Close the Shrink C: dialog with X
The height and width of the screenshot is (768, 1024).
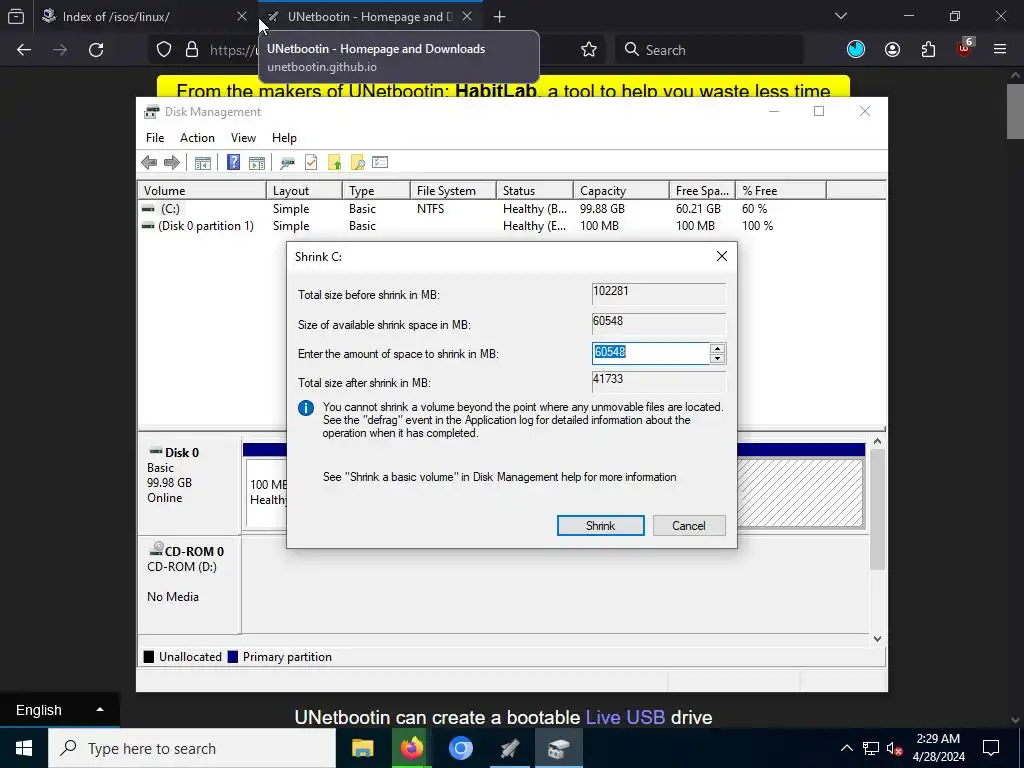[x=722, y=256]
